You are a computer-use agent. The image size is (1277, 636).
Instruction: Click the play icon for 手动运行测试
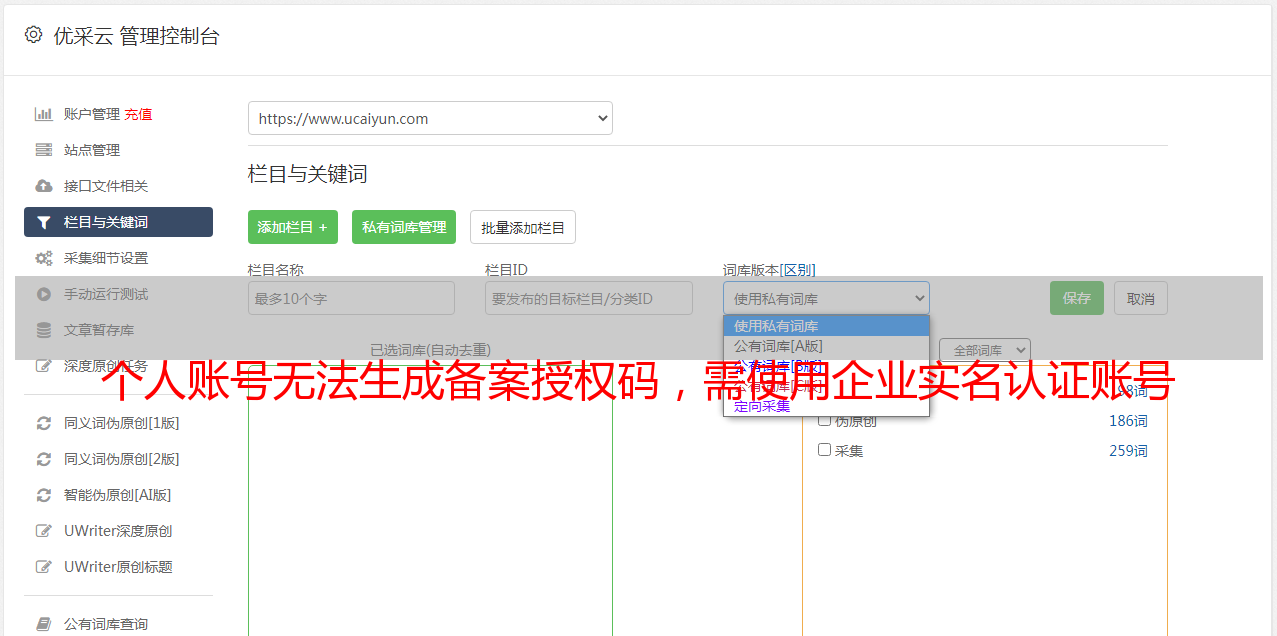click(x=43, y=294)
